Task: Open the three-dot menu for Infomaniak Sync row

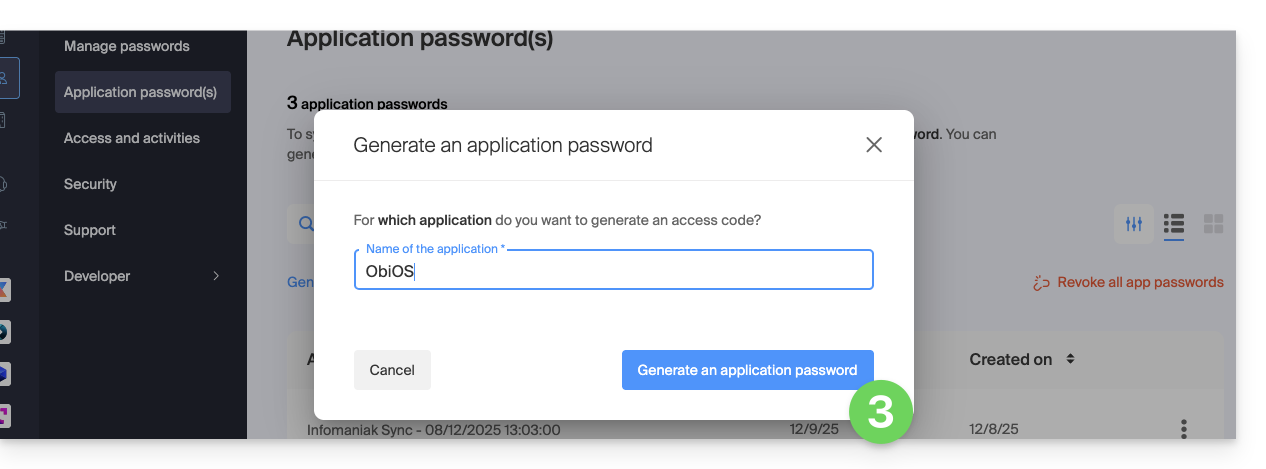Action: click(x=1184, y=429)
